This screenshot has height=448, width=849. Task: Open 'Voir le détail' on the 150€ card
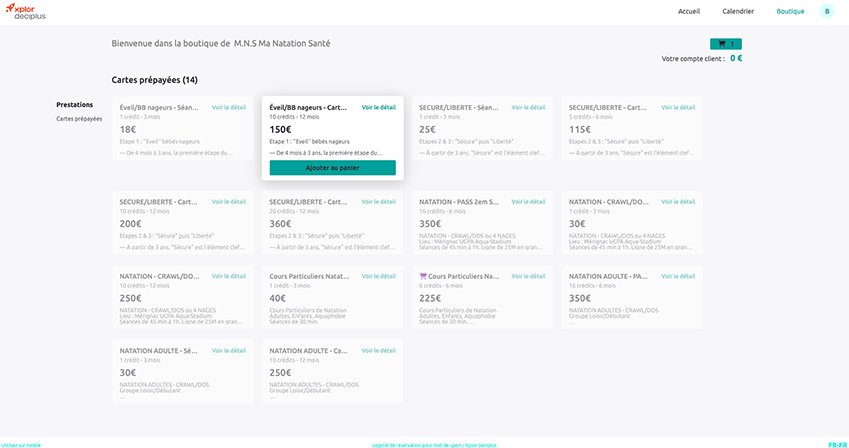[378, 107]
